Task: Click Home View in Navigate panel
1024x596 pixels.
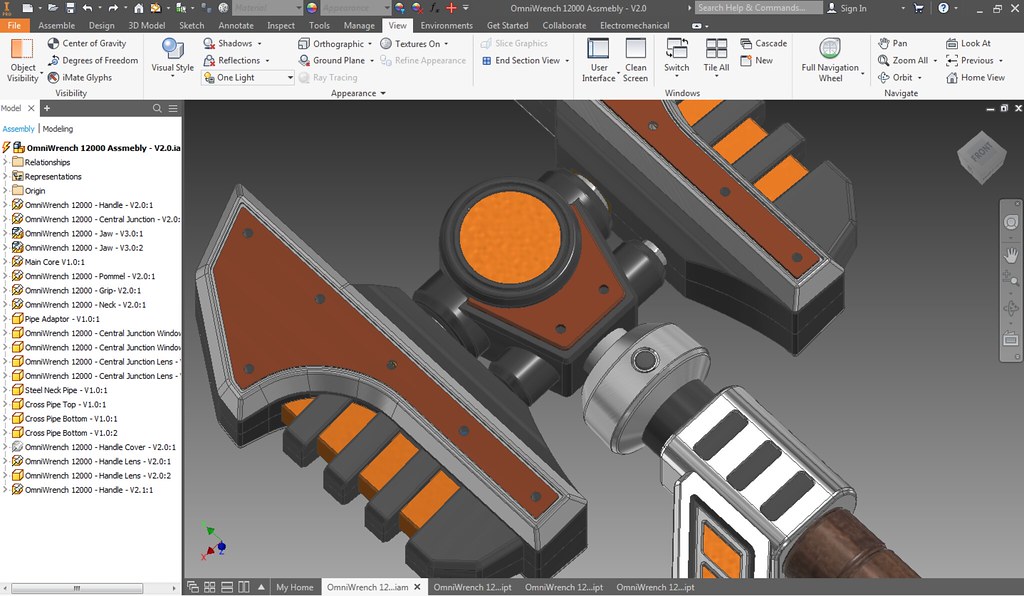Action: tap(975, 77)
